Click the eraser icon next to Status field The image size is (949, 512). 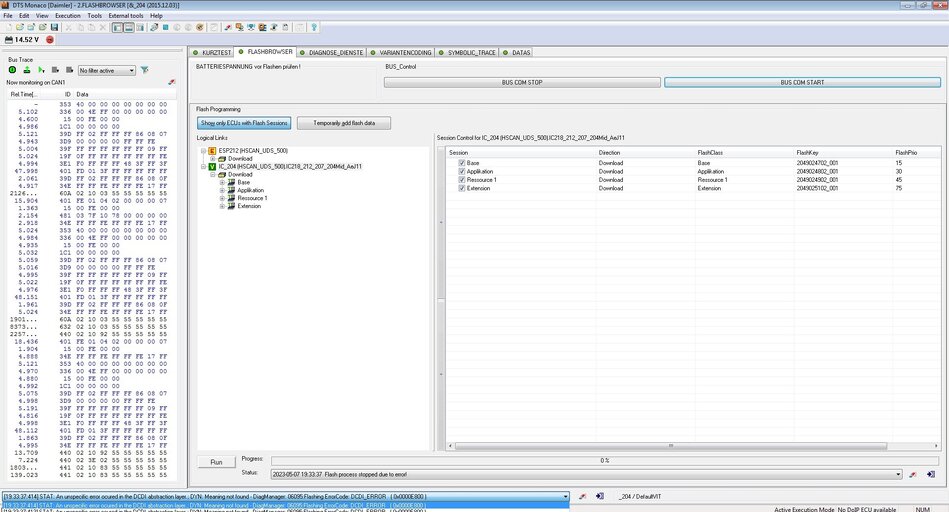tap(914, 474)
